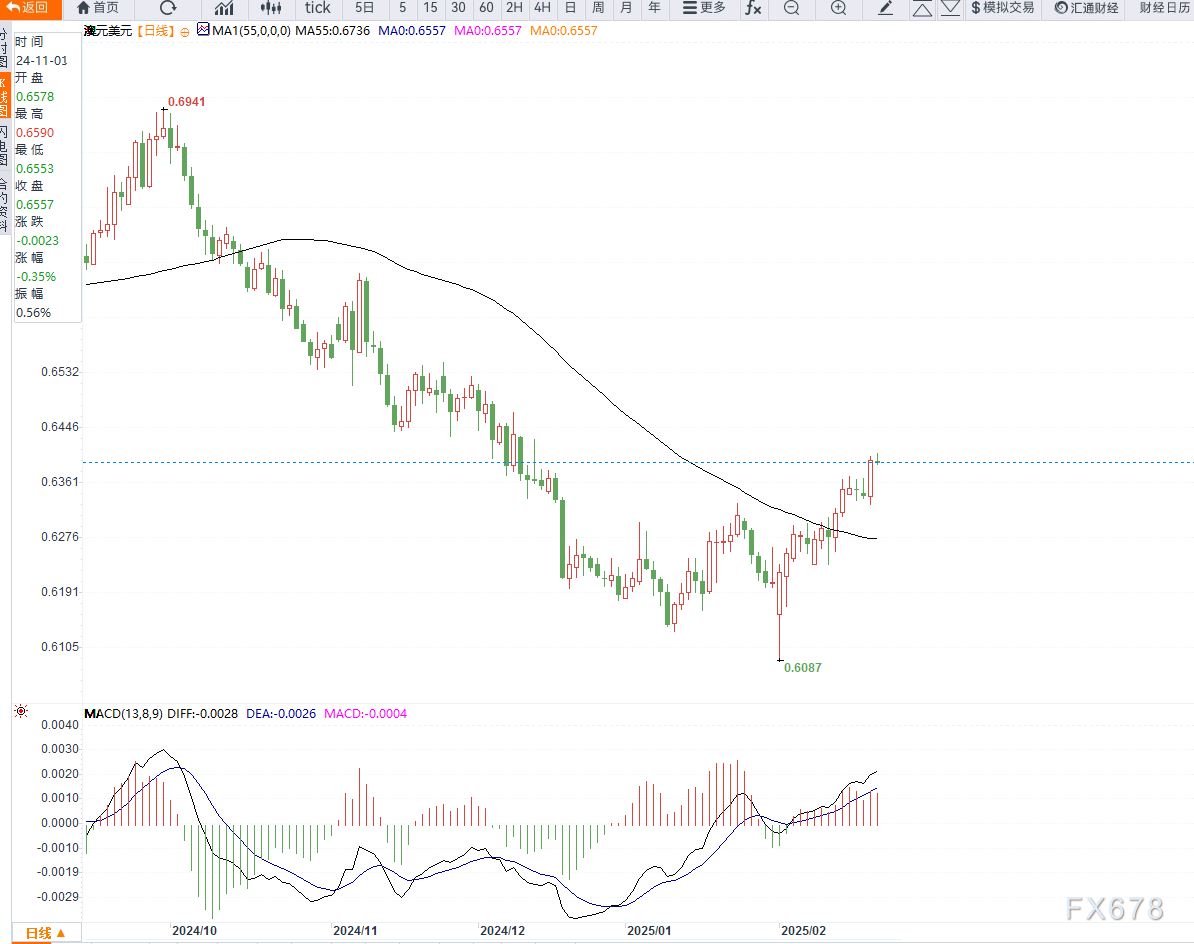Zoom out chart with minus magnifier
The width and height of the screenshot is (1194, 944).
pos(791,8)
